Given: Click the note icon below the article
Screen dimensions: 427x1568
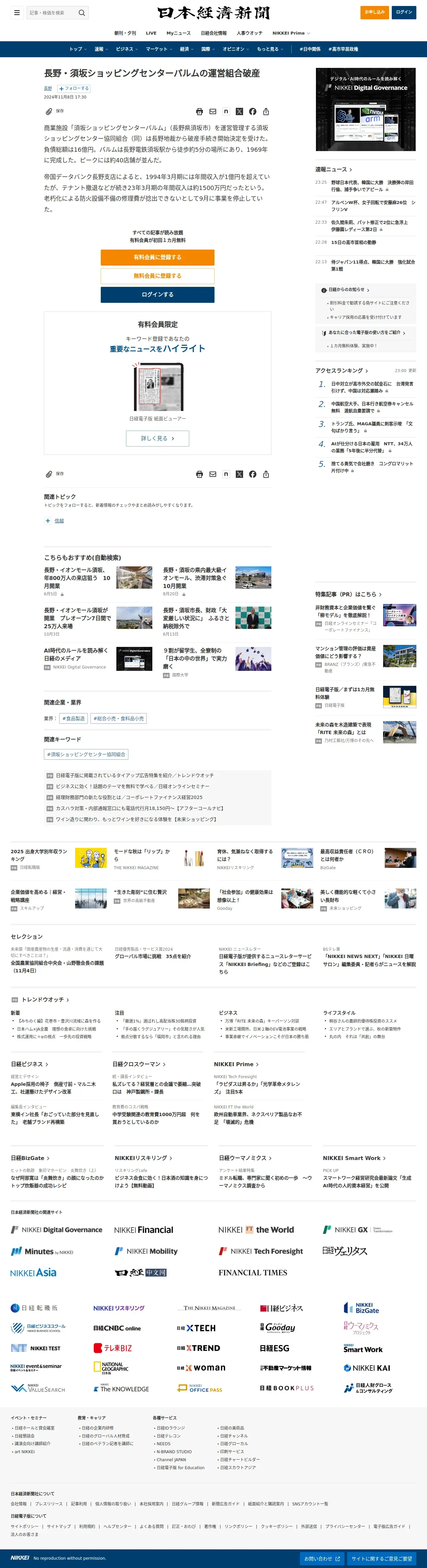Looking at the screenshot, I should tap(226, 474).
